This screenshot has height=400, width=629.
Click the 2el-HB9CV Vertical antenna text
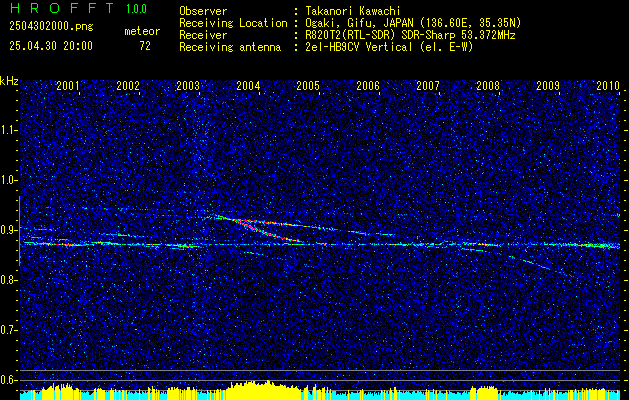(x=389, y=47)
